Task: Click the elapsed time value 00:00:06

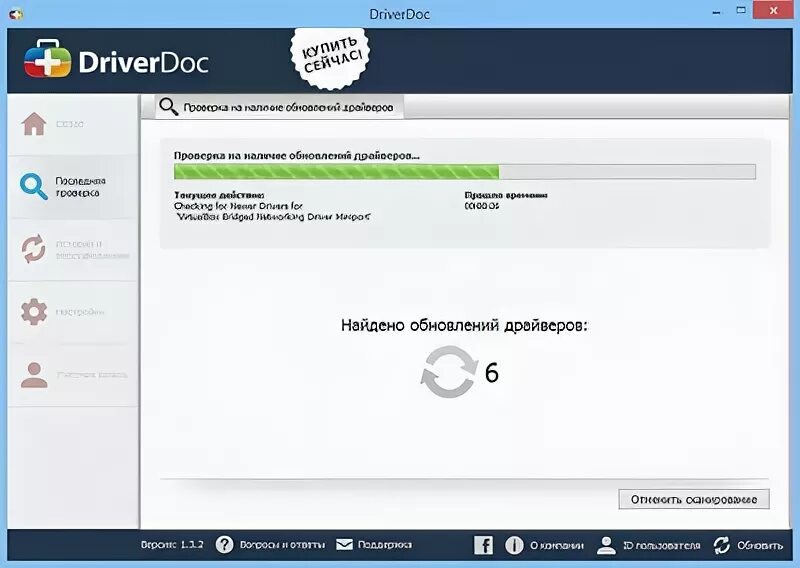Action: pyautogui.click(x=482, y=206)
